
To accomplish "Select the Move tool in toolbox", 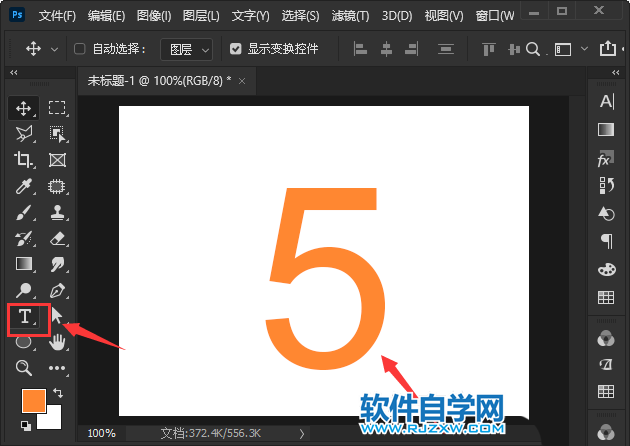I will coord(24,108).
